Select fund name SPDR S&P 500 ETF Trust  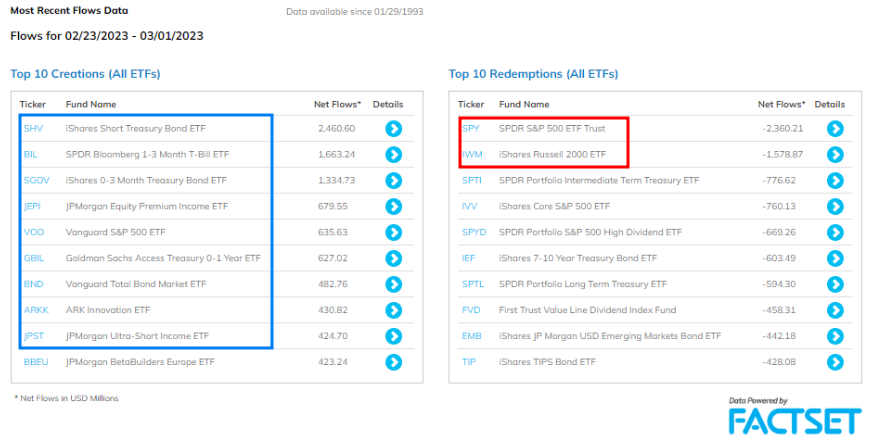pos(552,128)
